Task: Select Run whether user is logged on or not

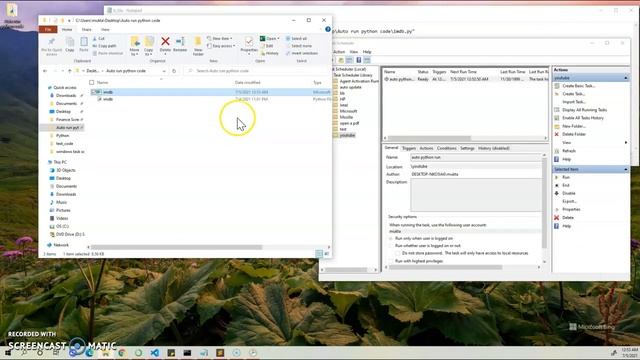Action: pos(391,246)
